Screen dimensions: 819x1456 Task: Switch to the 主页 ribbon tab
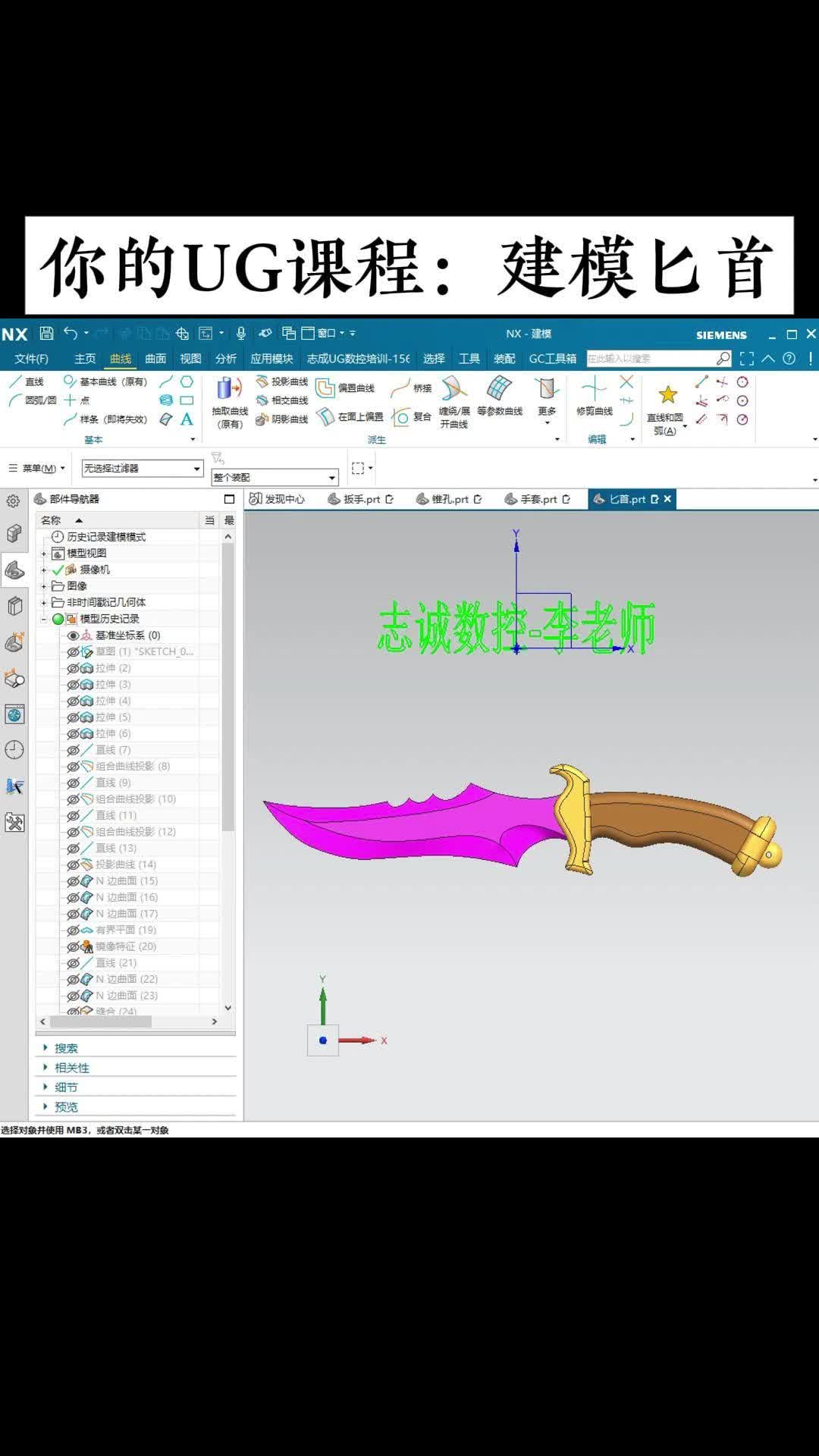pyautogui.click(x=85, y=359)
